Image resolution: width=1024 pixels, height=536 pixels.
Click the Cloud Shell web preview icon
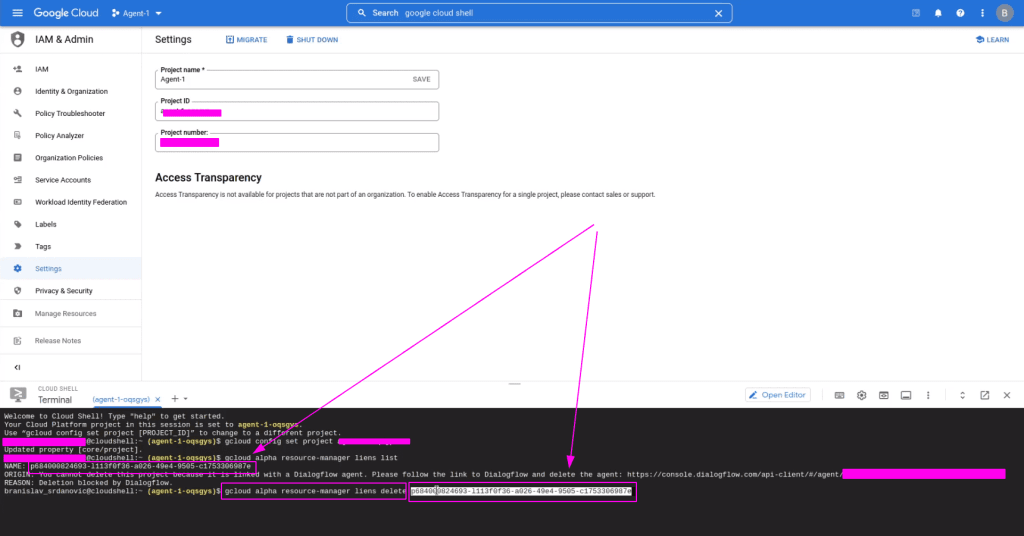click(x=884, y=396)
